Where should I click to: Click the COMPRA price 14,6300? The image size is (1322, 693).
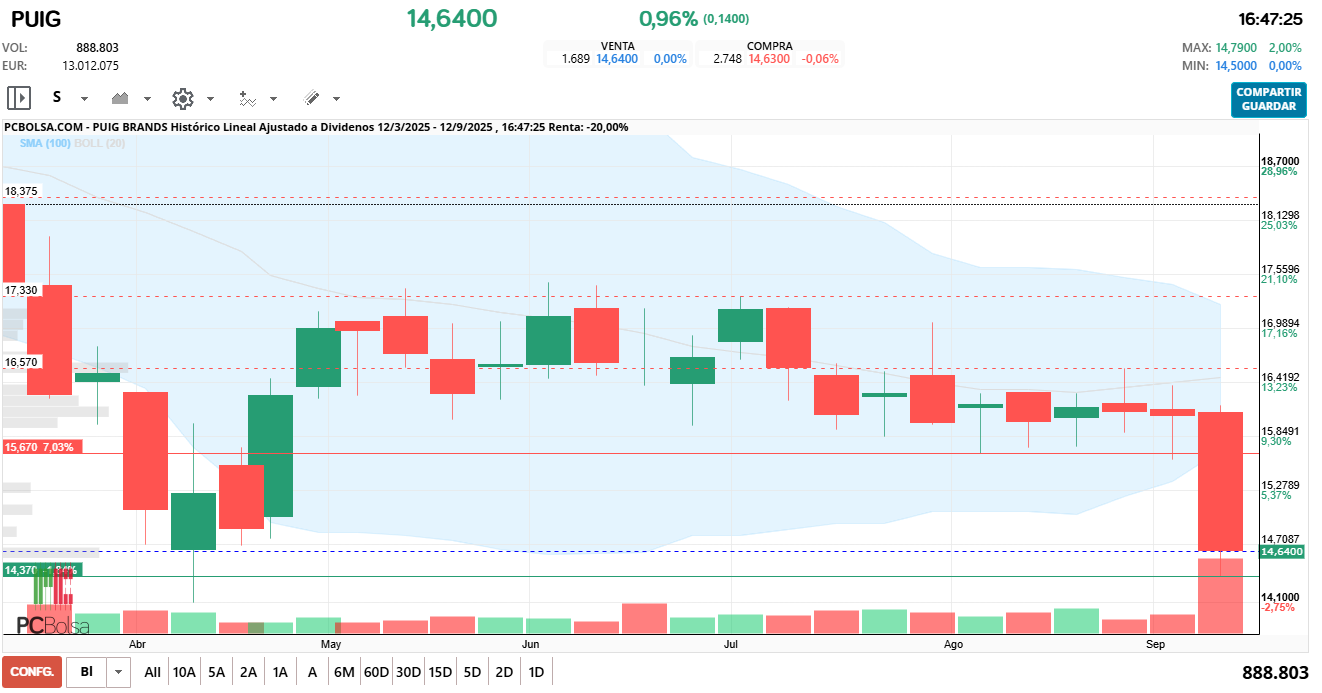(769, 59)
